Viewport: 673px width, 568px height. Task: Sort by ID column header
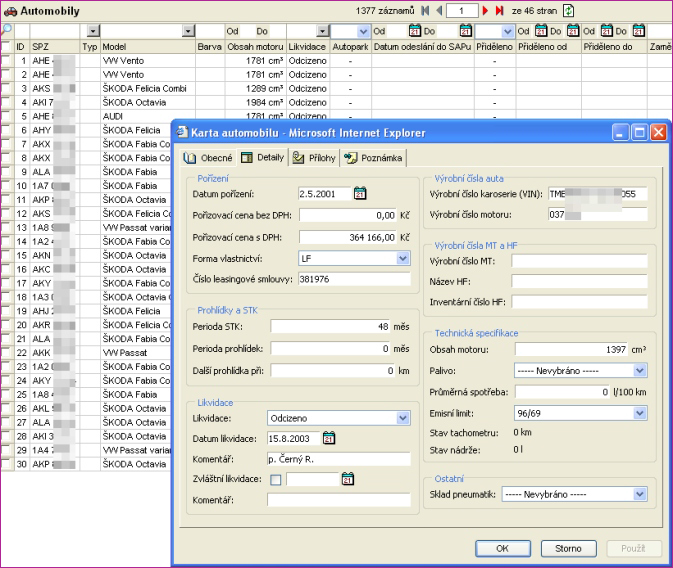pyautogui.click(x=20, y=47)
